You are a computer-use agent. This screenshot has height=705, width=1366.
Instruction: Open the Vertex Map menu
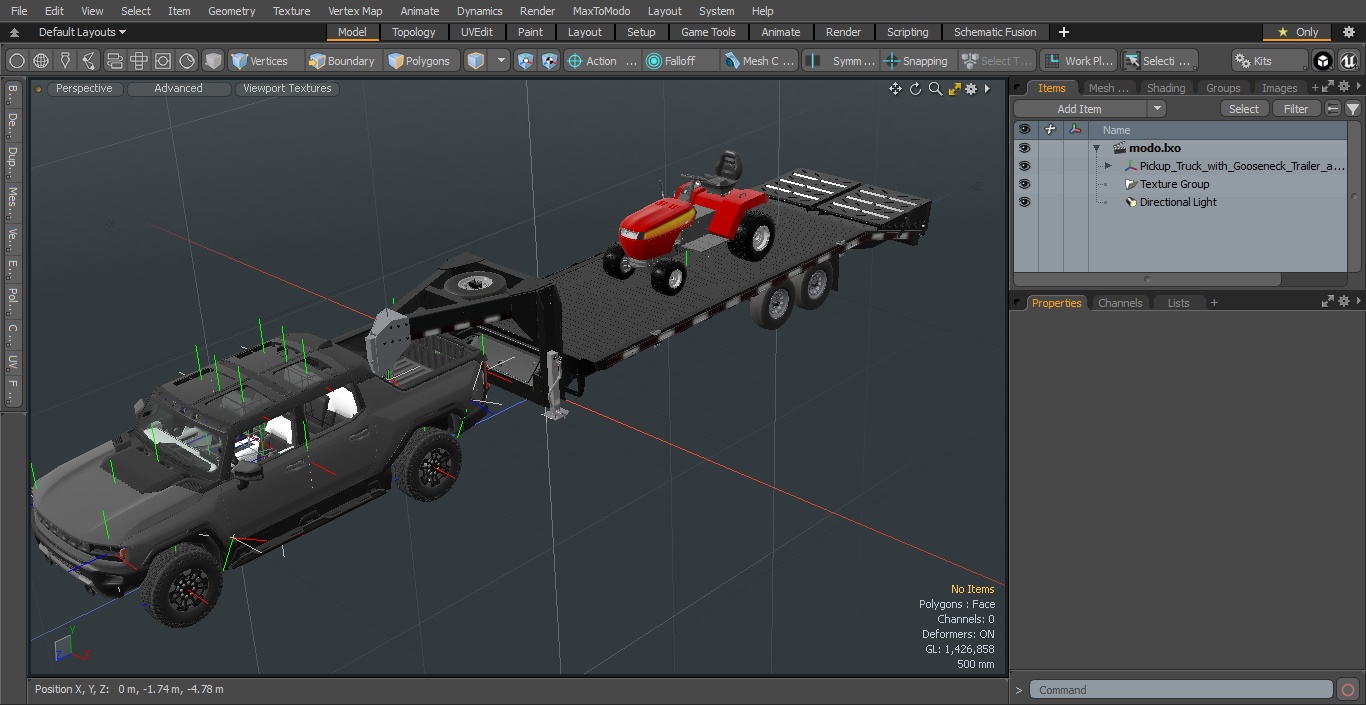tap(355, 11)
